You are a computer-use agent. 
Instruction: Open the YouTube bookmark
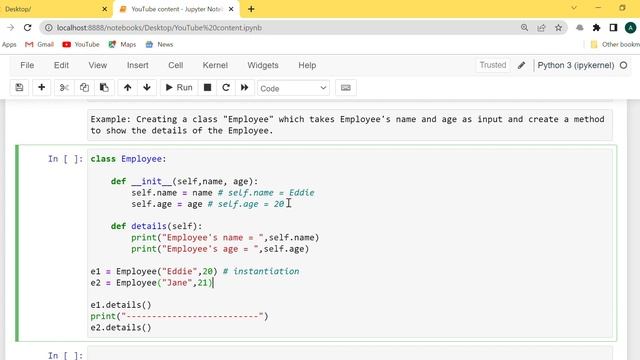(x=81, y=44)
